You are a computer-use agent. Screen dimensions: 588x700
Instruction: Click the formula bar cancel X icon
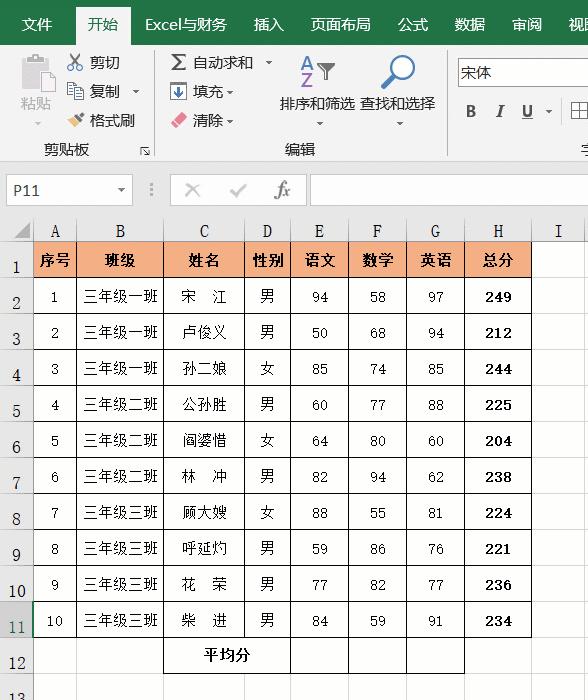click(192, 190)
